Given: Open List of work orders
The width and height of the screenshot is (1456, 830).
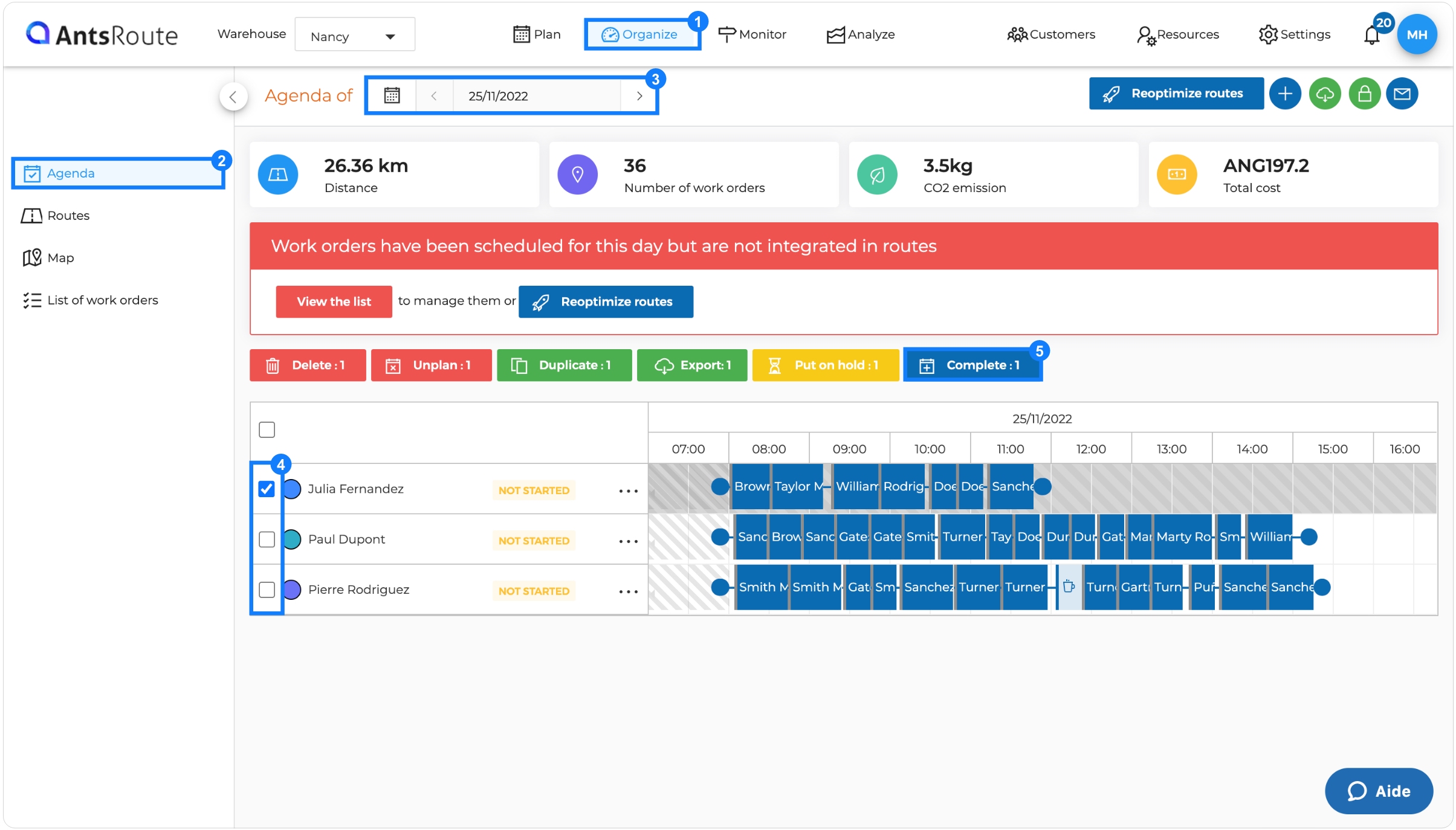Looking at the screenshot, I should coord(91,300).
